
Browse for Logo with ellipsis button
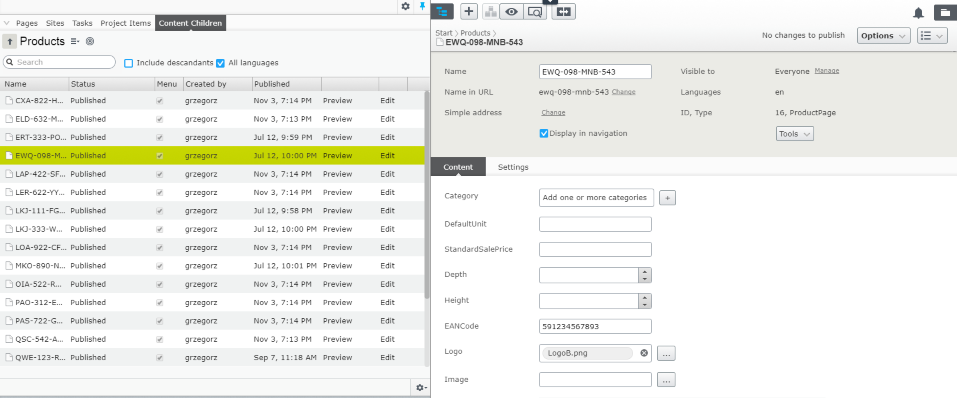pyautogui.click(x=666, y=353)
